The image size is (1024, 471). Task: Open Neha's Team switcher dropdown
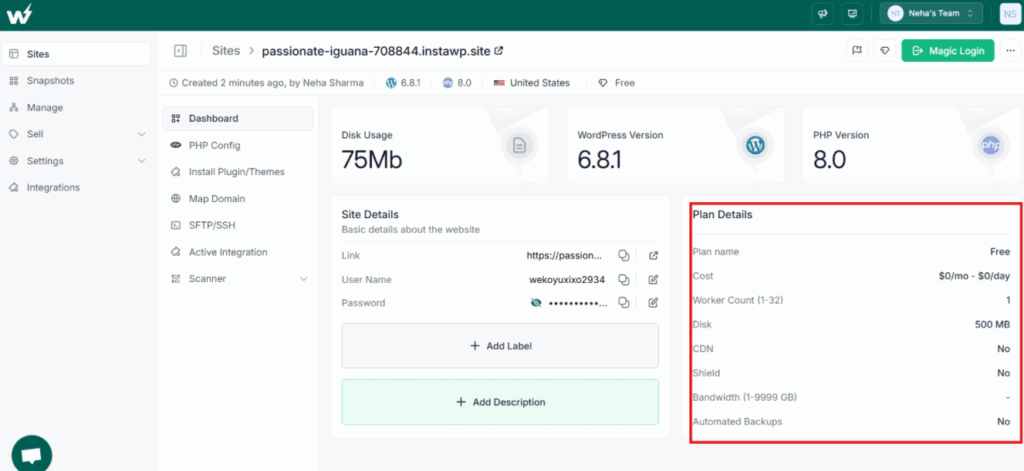(931, 14)
